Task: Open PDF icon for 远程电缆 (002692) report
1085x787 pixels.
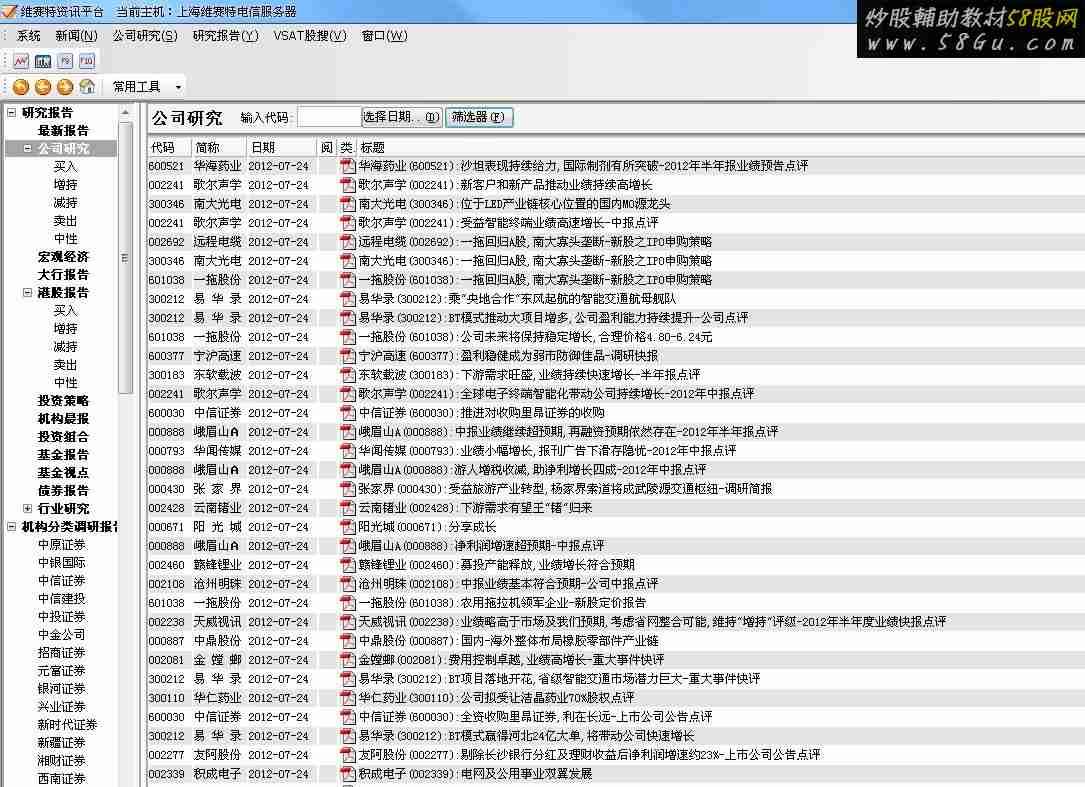Action: click(347, 242)
